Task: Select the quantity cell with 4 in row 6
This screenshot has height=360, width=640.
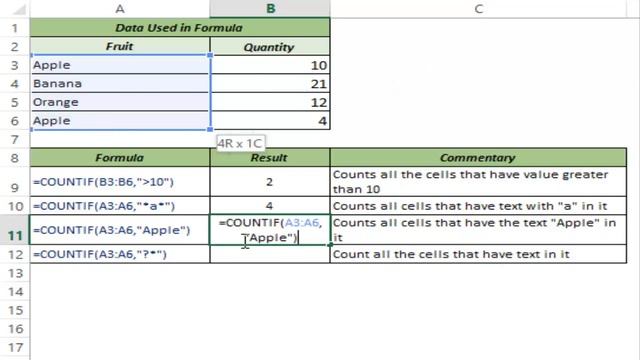Action: click(270, 121)
